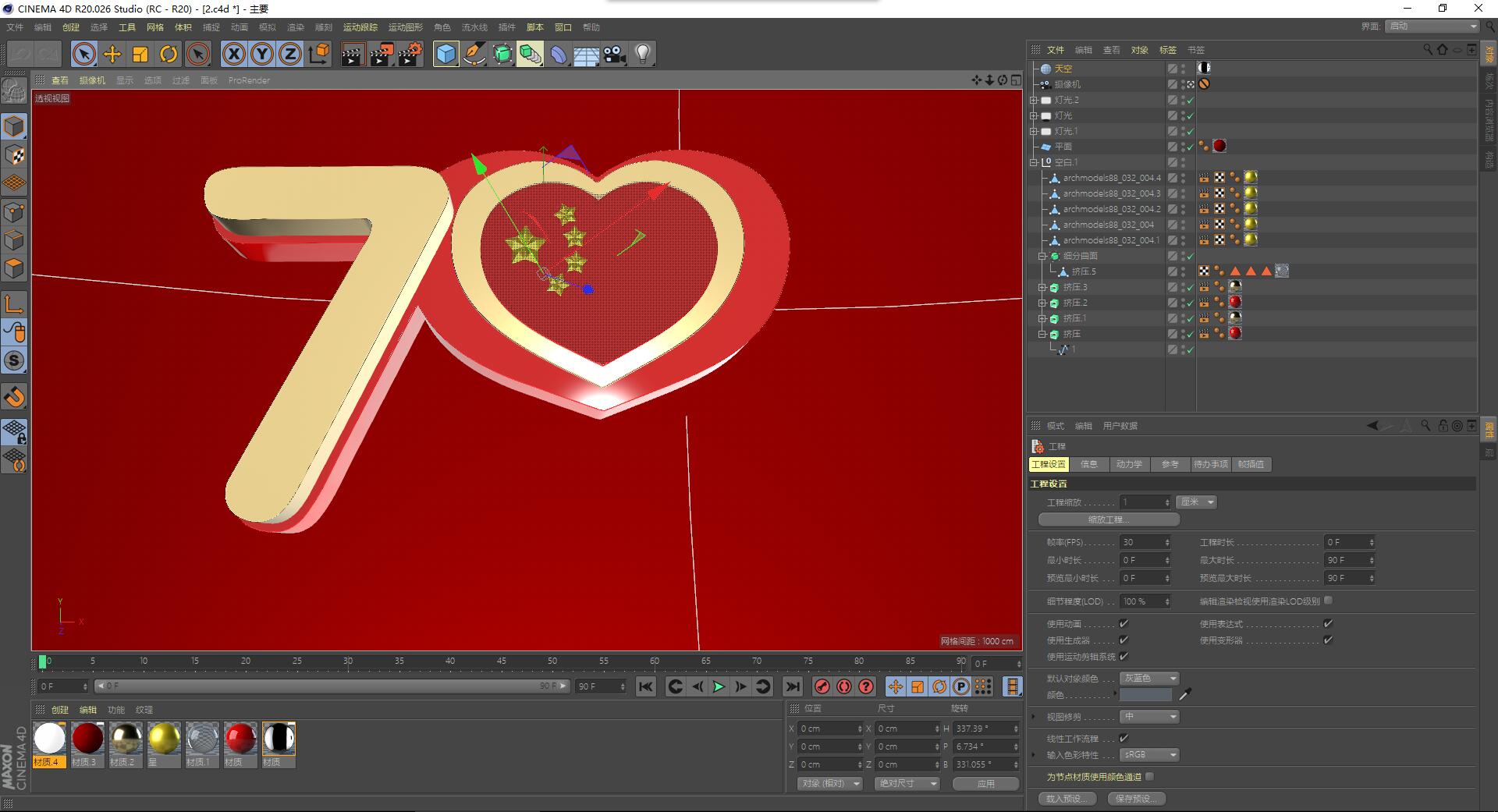
Task: Expand the 灯光.2 object
Action: pos(1034,100)
